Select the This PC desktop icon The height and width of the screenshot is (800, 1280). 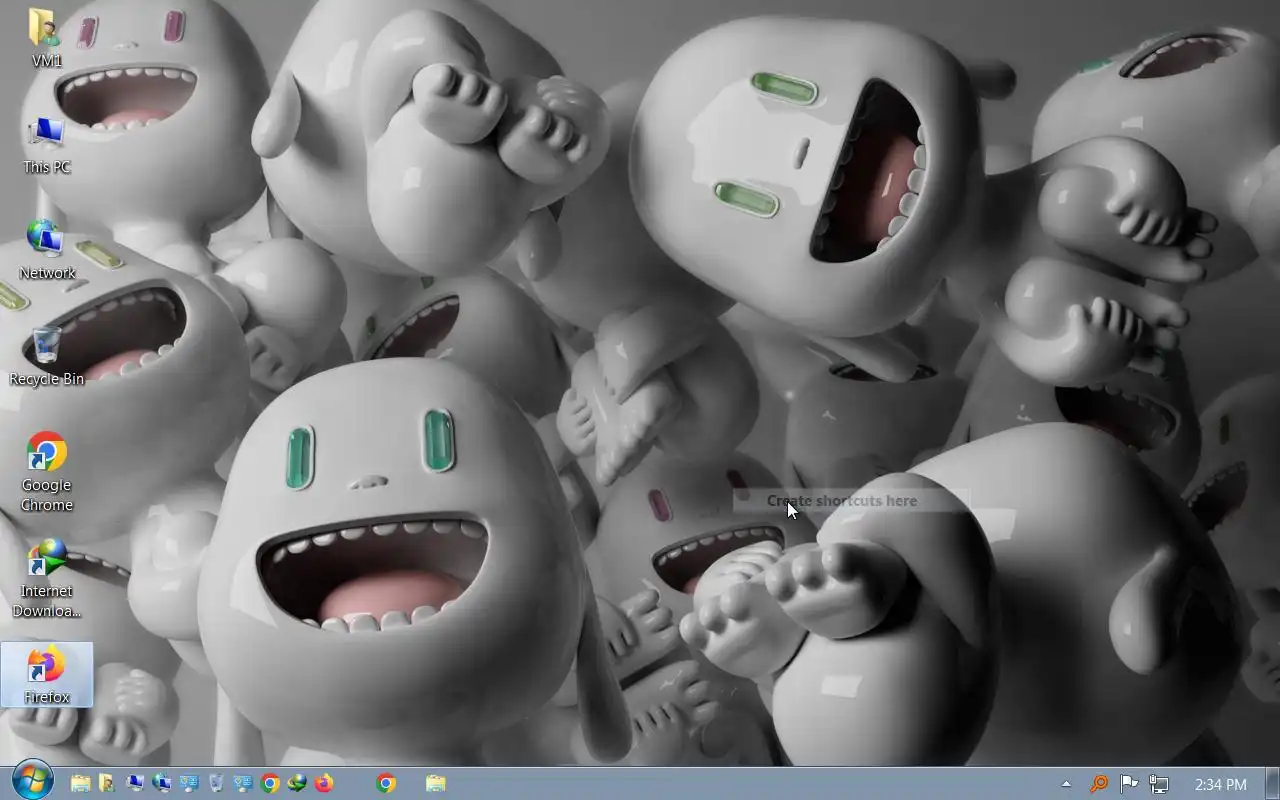pyautogui.click(x=46, y=145)
